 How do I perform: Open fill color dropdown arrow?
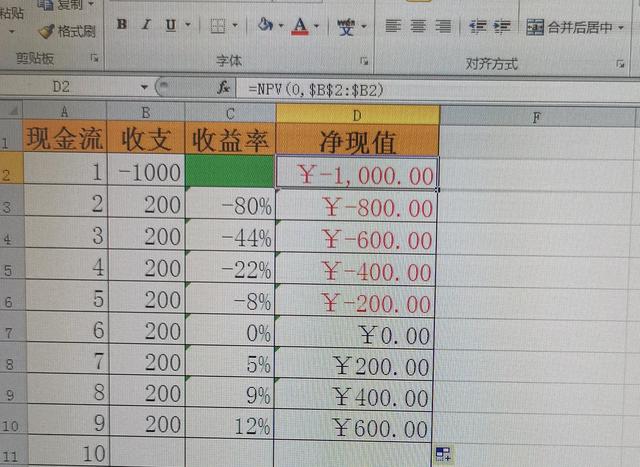click(281, 26)
